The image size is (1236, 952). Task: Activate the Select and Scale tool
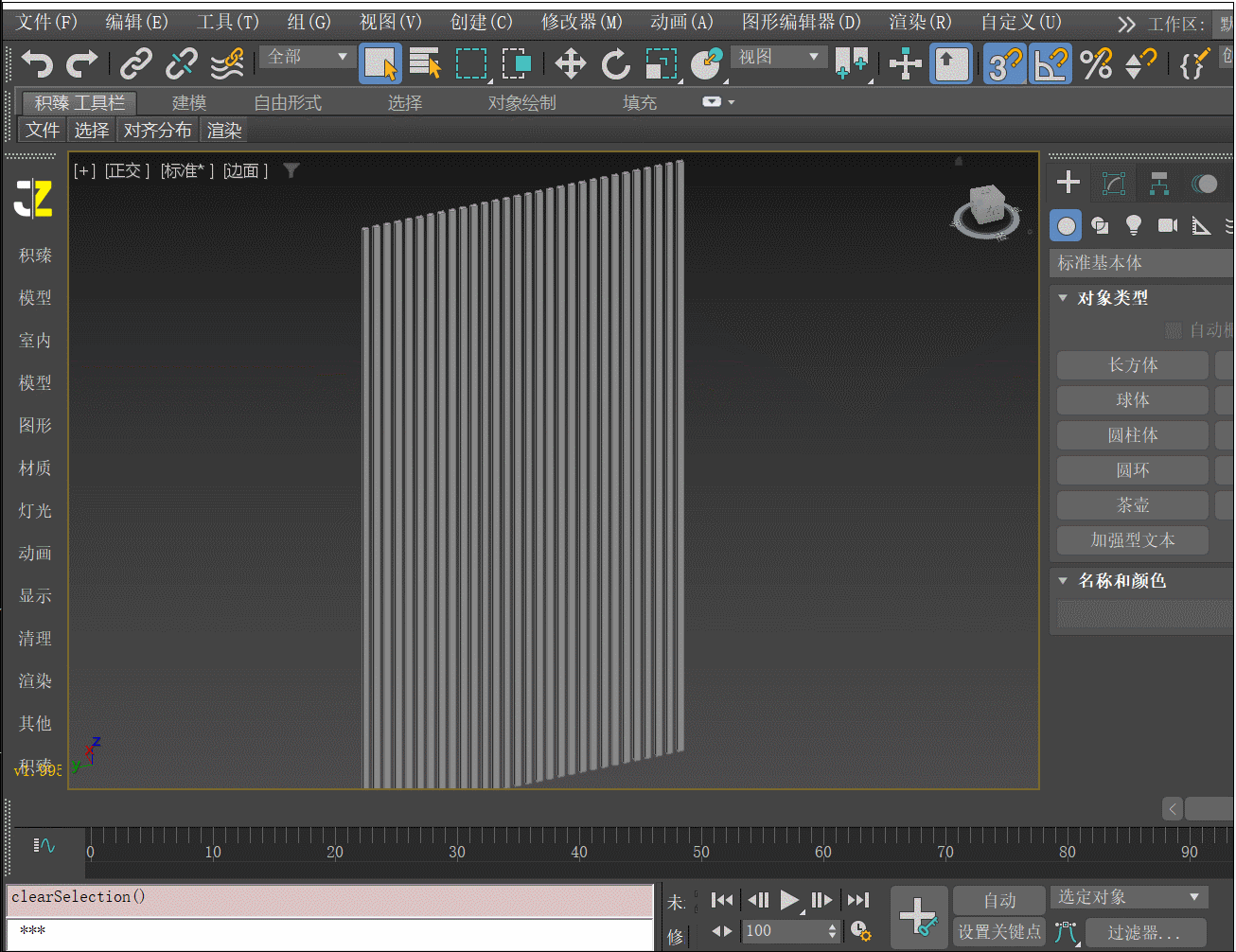[662, 64]
